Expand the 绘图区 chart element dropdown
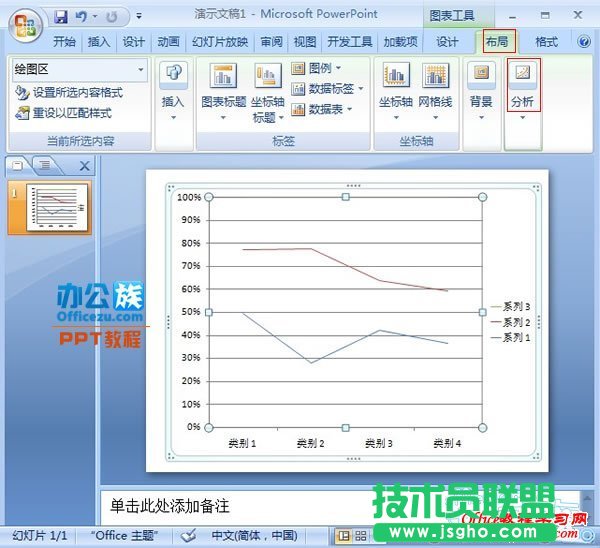This screenshot has height=548, width=600. coord(141,69)
